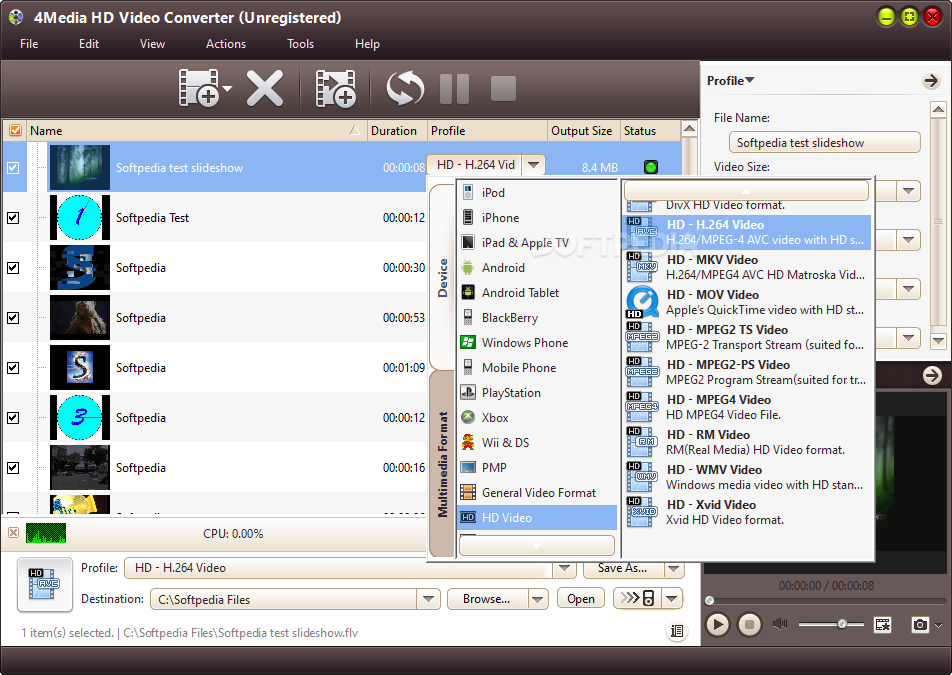
Task: Open the log list icon in status bar
Action: (x=677, y=631)
